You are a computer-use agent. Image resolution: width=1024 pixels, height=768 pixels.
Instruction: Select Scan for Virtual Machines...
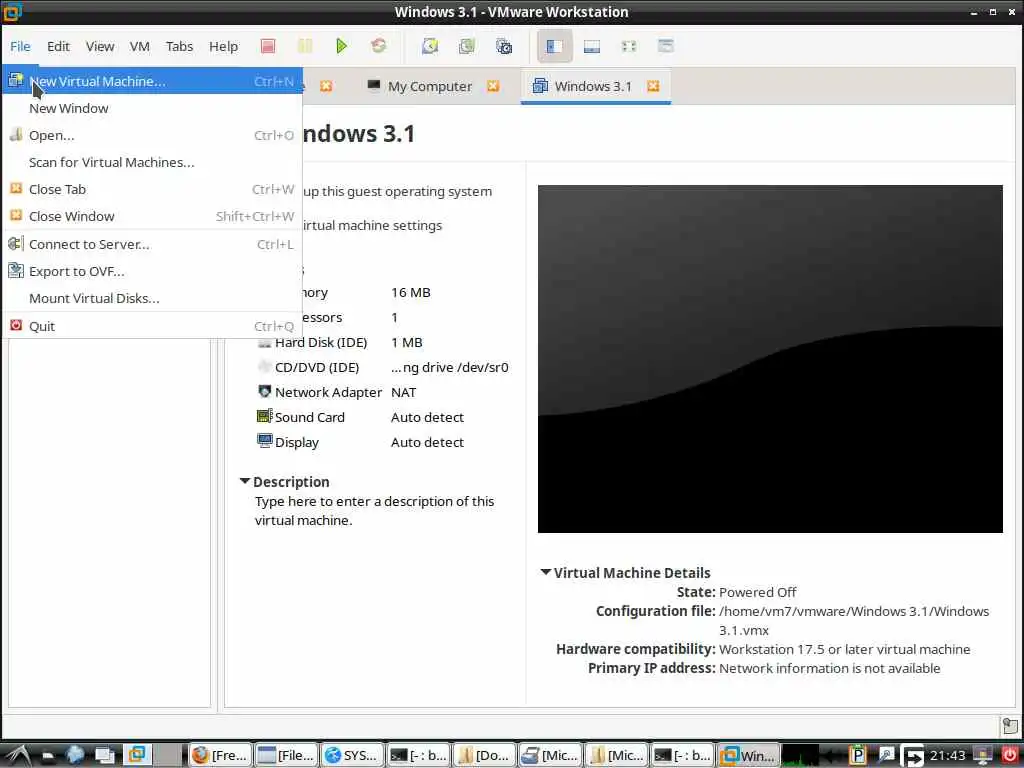[152, 162]
